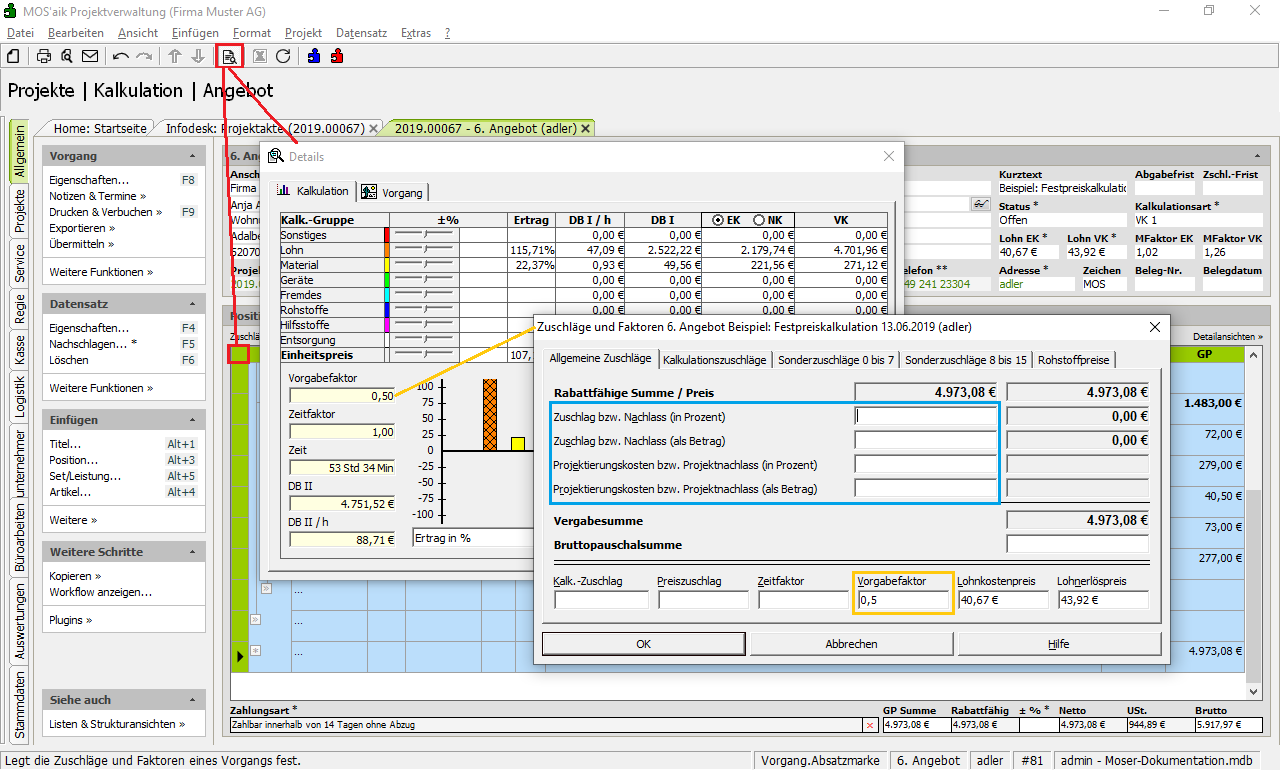The height and width of the screenshot is (770, 1280).
Task: Click the undo arrow icon
Action: click(121, 56)
